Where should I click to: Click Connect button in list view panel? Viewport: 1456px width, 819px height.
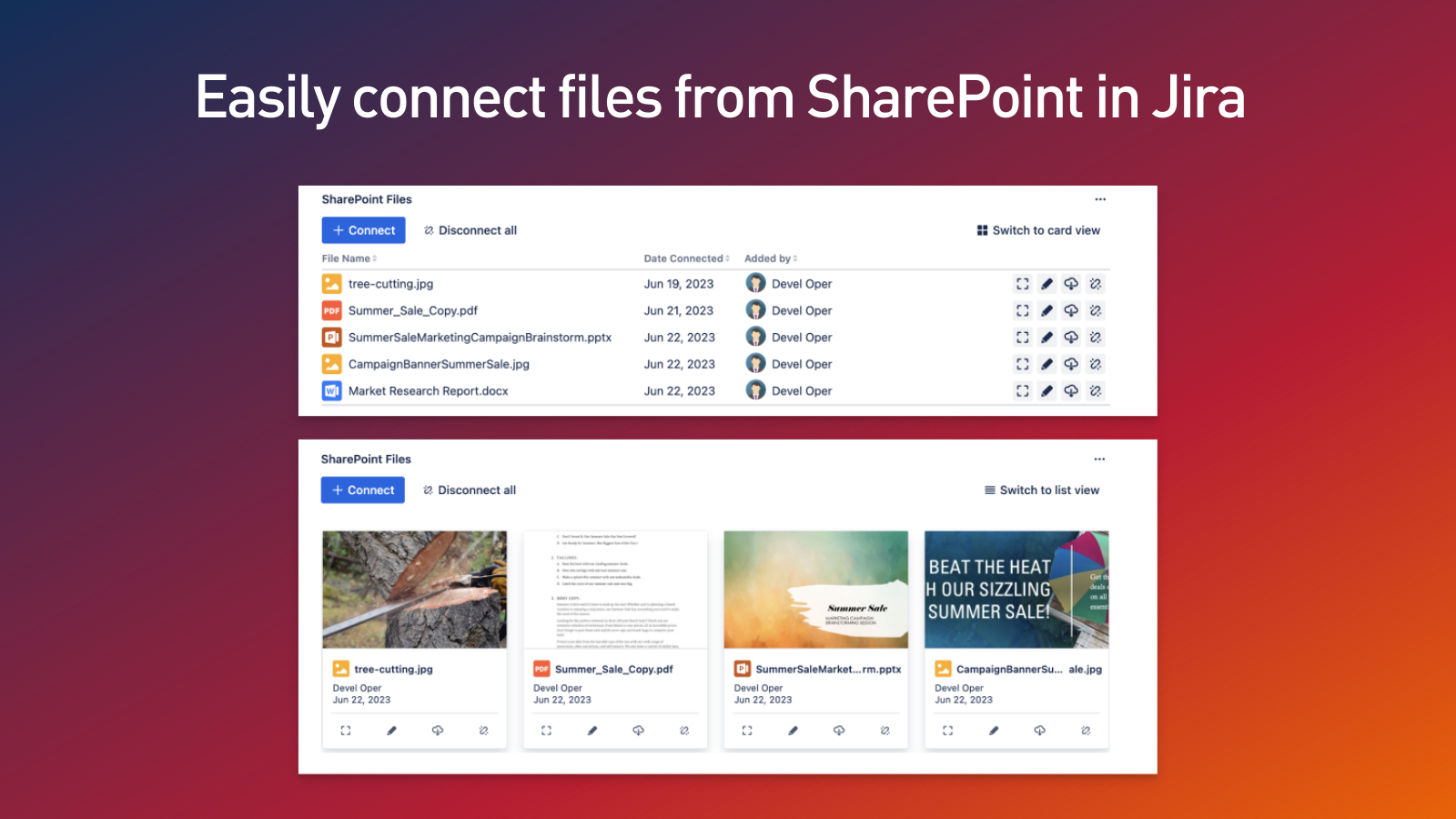(x=364, y=230)
